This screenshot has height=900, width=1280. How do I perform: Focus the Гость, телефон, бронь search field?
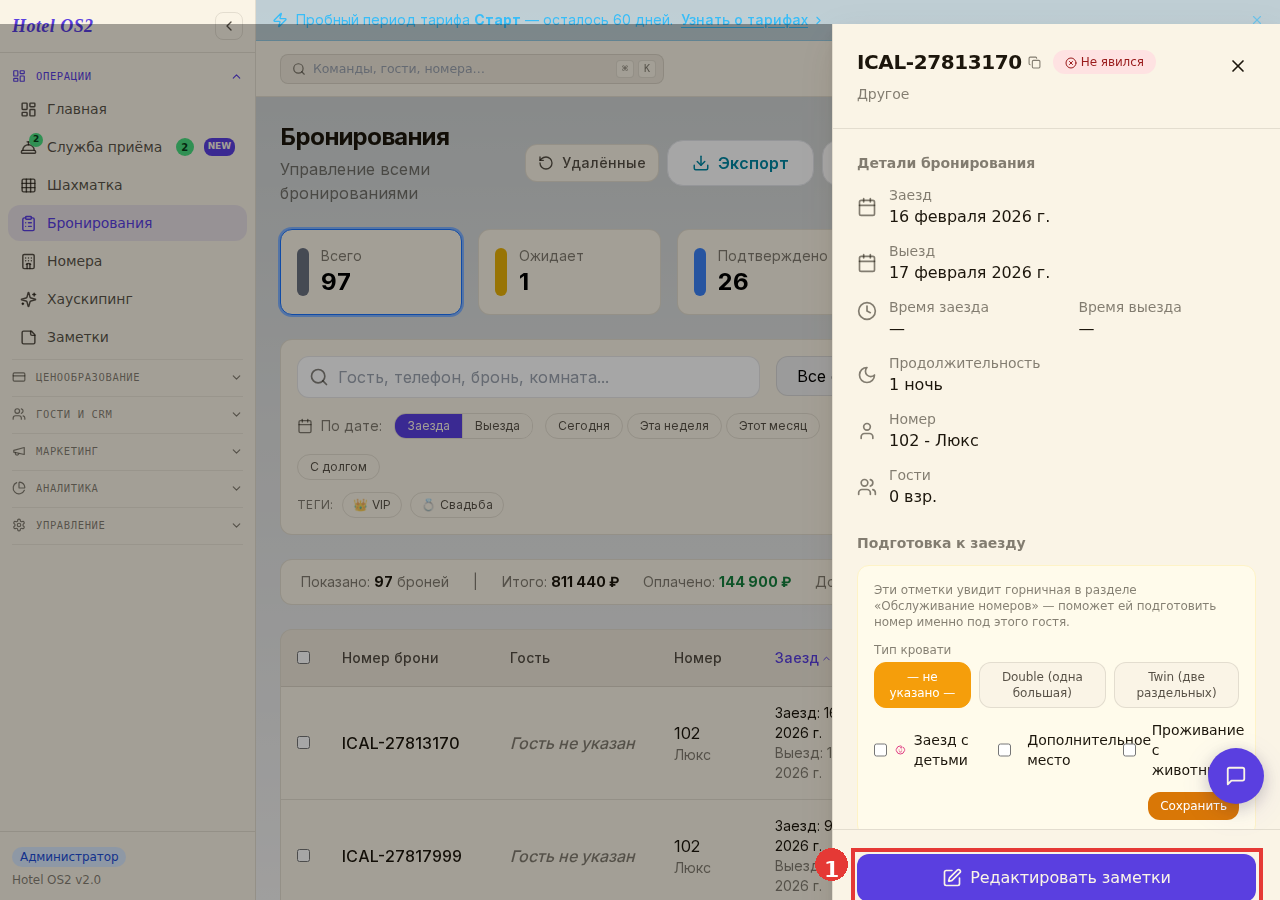(528, 377)
